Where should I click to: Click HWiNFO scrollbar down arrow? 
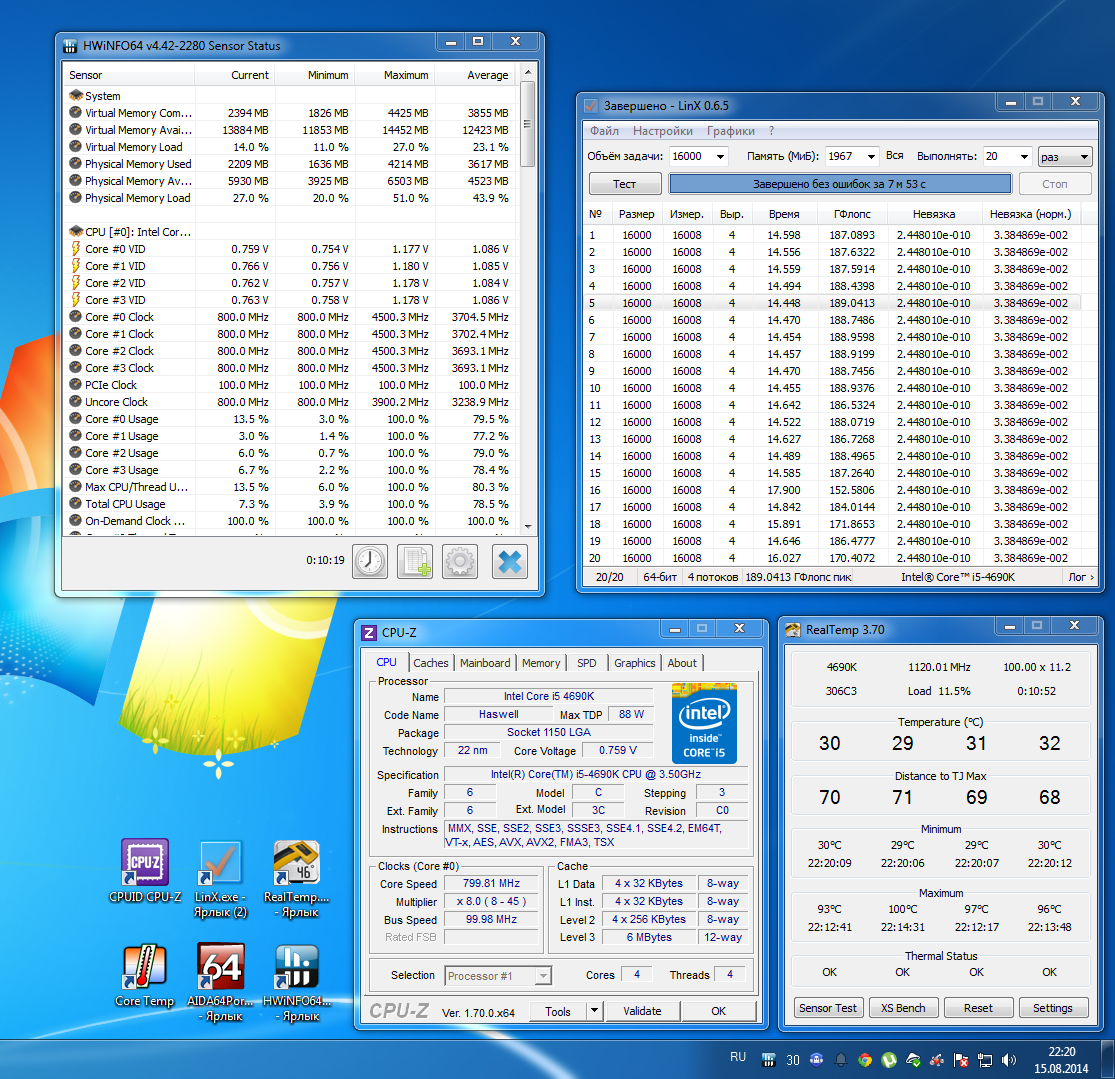[527, 526]
